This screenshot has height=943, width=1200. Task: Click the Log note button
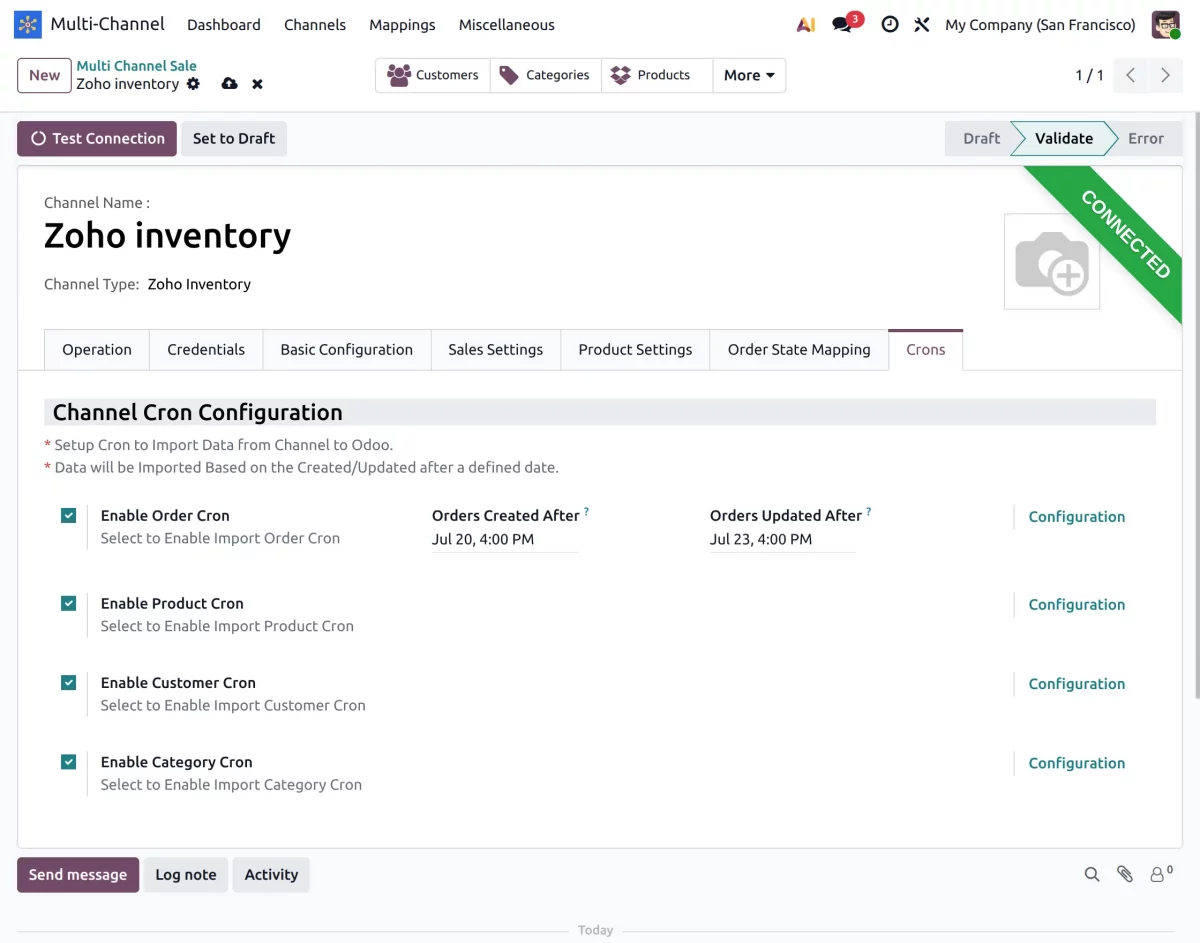(x=186, y=875)
